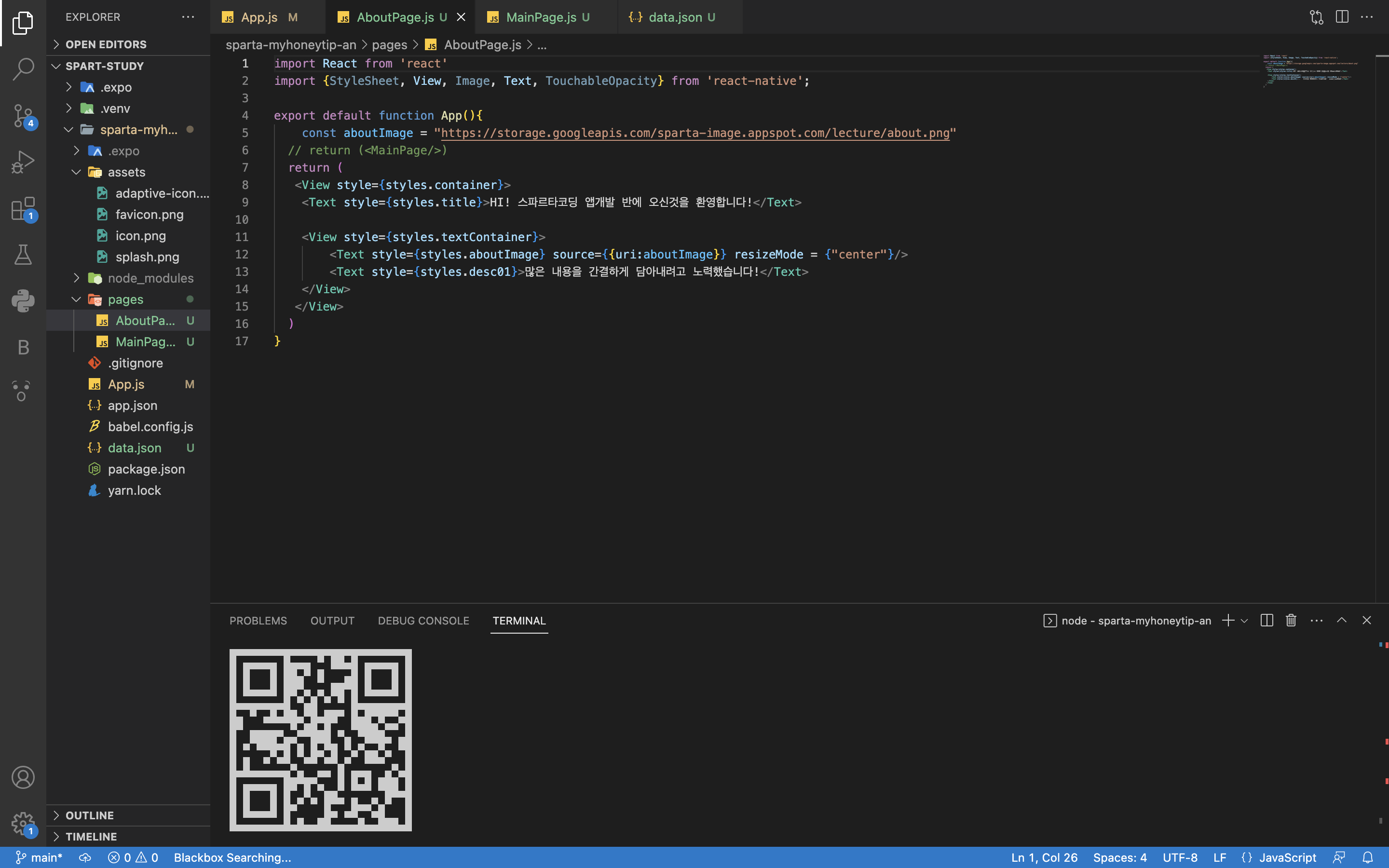Switch to the App.js tab
Viewport: 1389px width, 868px height.
coord(268,17)
